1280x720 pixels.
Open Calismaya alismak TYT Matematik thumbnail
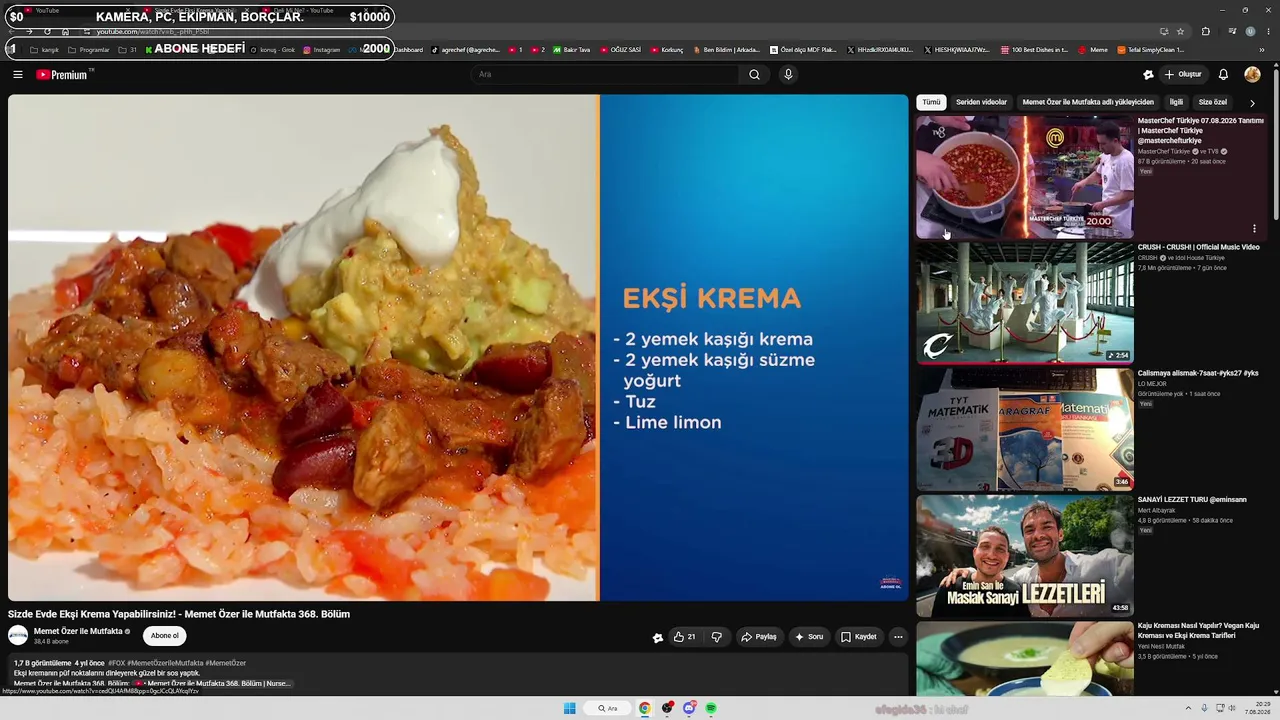pos(1025,430)
